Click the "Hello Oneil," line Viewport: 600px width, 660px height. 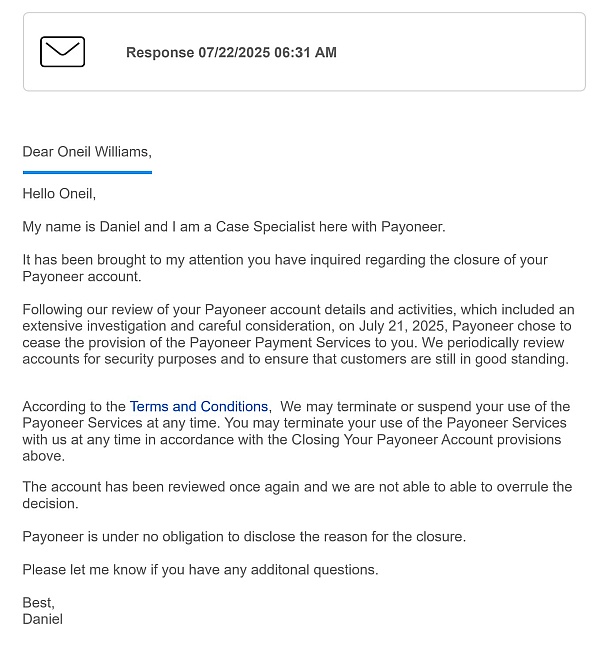pyautogui.click(x=59, y=194)
